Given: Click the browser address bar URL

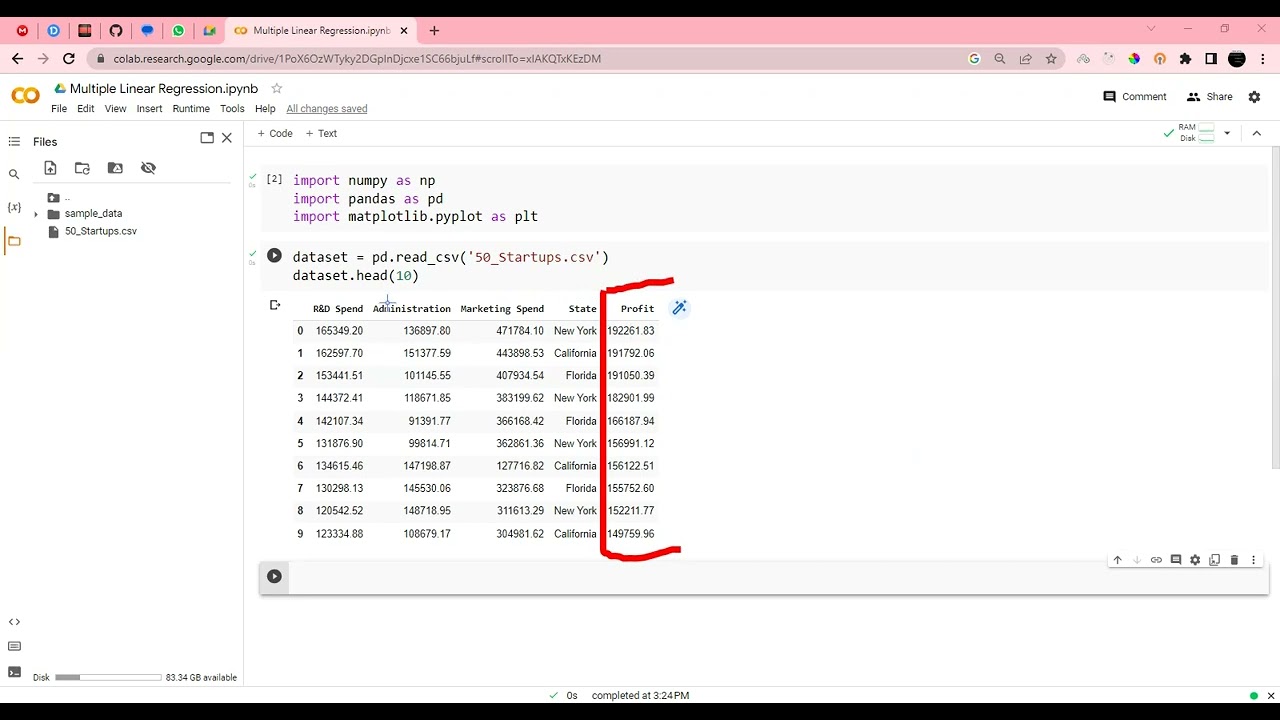Looking at the screenshot, I should (x=357, y=59).
